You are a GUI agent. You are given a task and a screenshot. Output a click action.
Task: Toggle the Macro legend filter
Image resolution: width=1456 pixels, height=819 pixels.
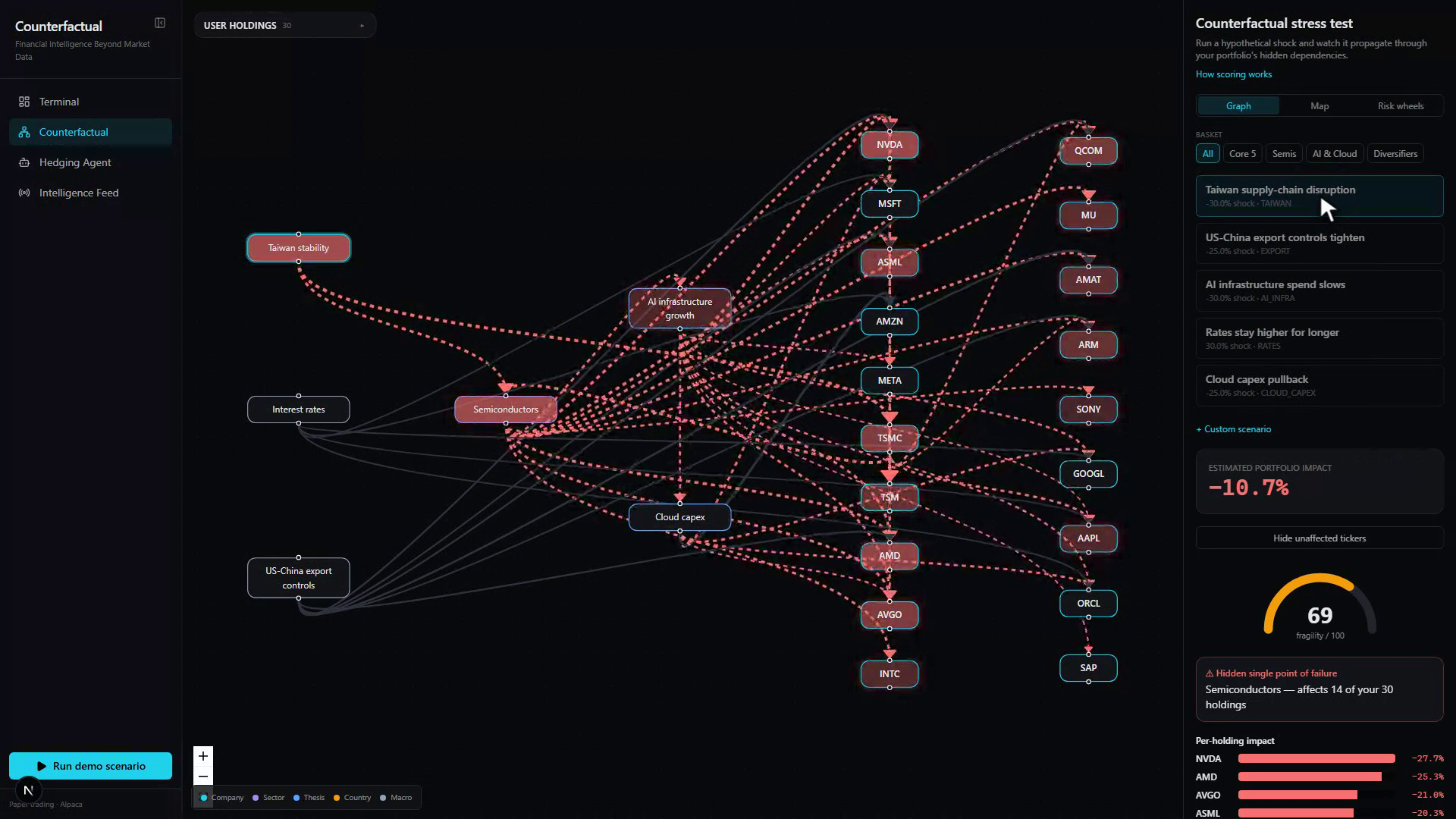(x=396, y=798)
